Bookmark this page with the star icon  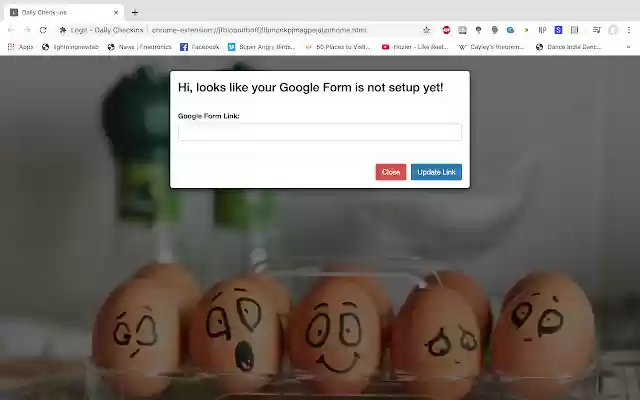click(426, 30)
